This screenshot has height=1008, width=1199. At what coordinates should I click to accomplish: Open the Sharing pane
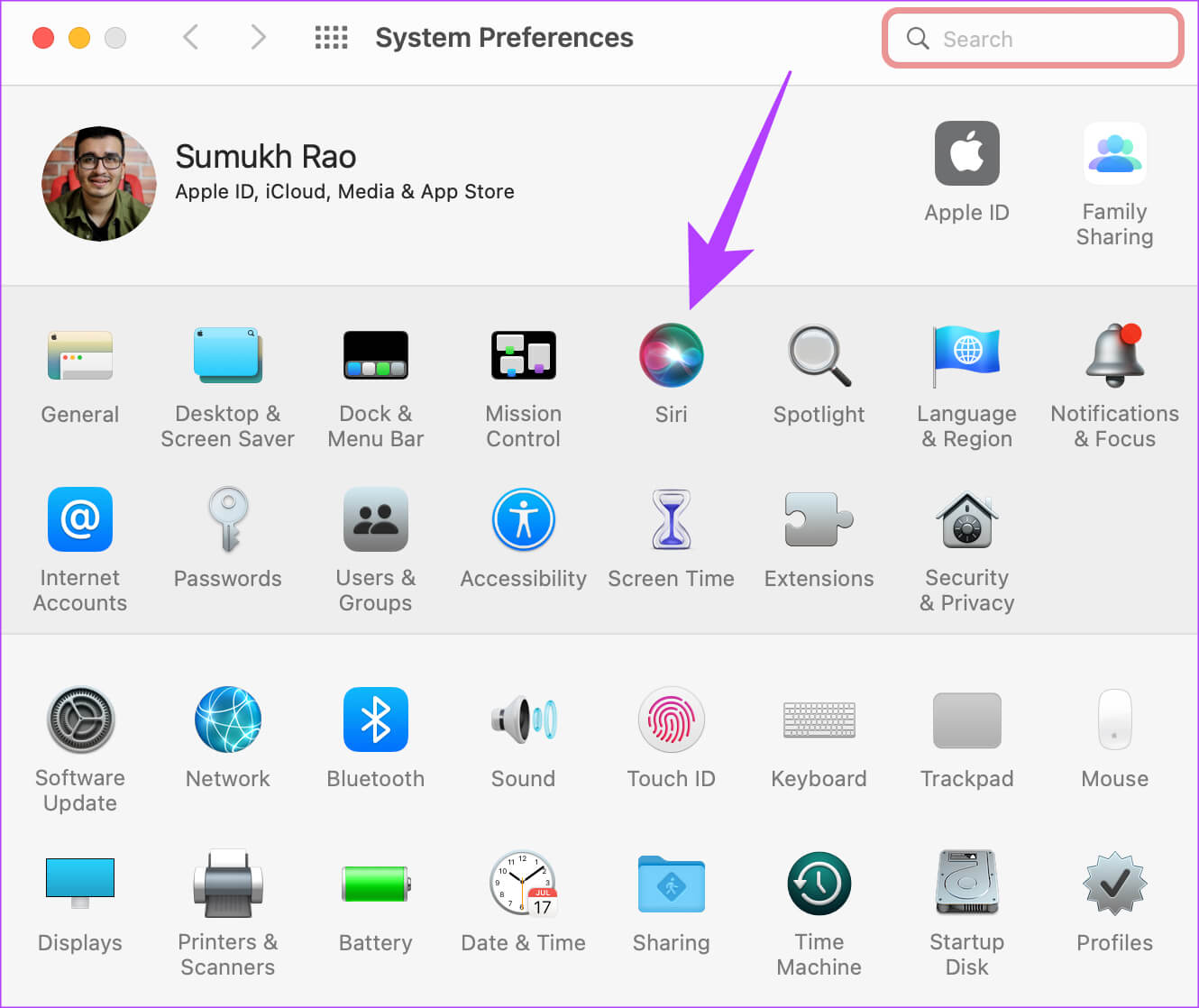point(672,884)
